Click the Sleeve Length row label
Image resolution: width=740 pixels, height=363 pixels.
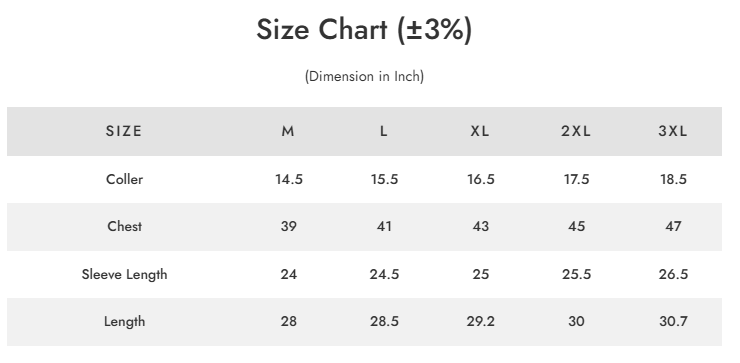[125, 274]
